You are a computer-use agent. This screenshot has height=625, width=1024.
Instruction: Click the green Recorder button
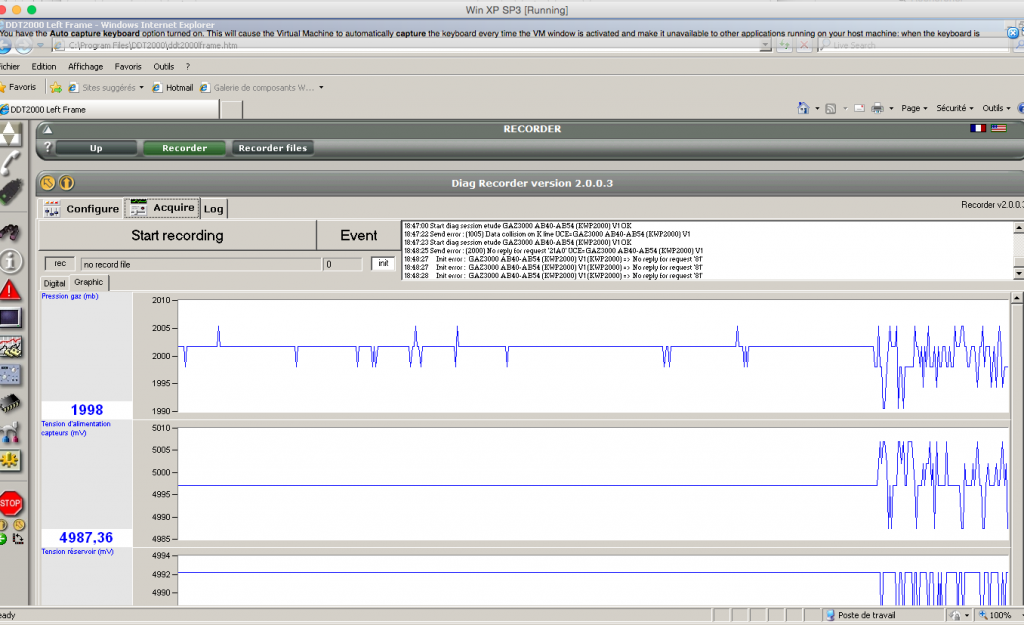tap(184, 148)
